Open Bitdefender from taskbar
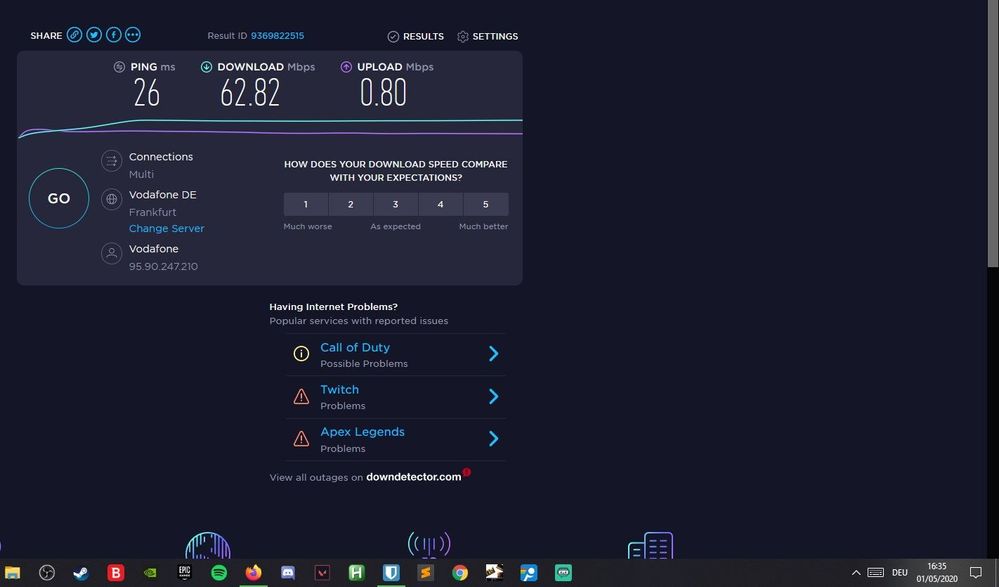Screen dimensions: 999x587 tap(115, 572)
